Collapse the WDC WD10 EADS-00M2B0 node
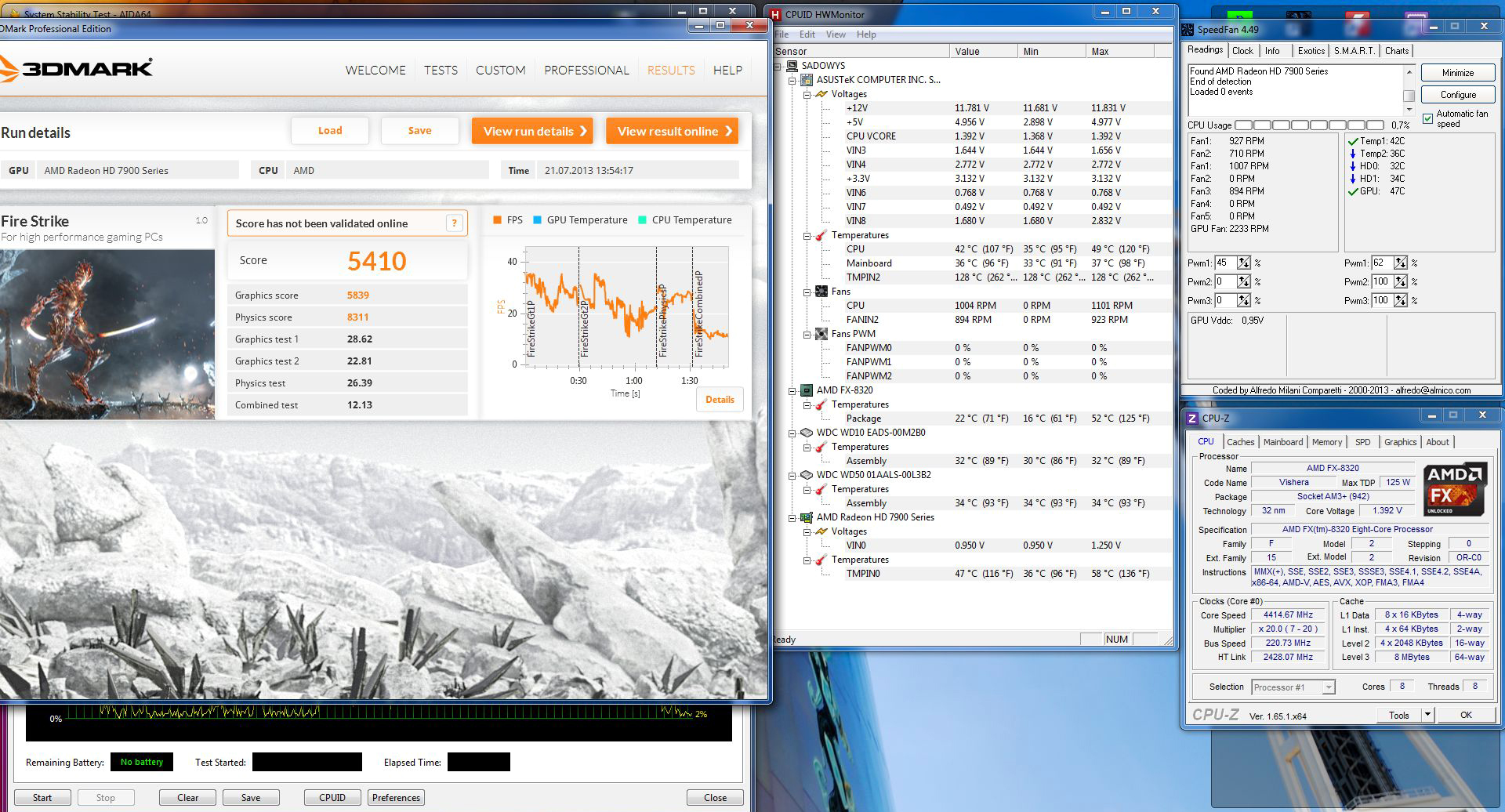Screen dimensions: 1505x812 pos(792,433)
